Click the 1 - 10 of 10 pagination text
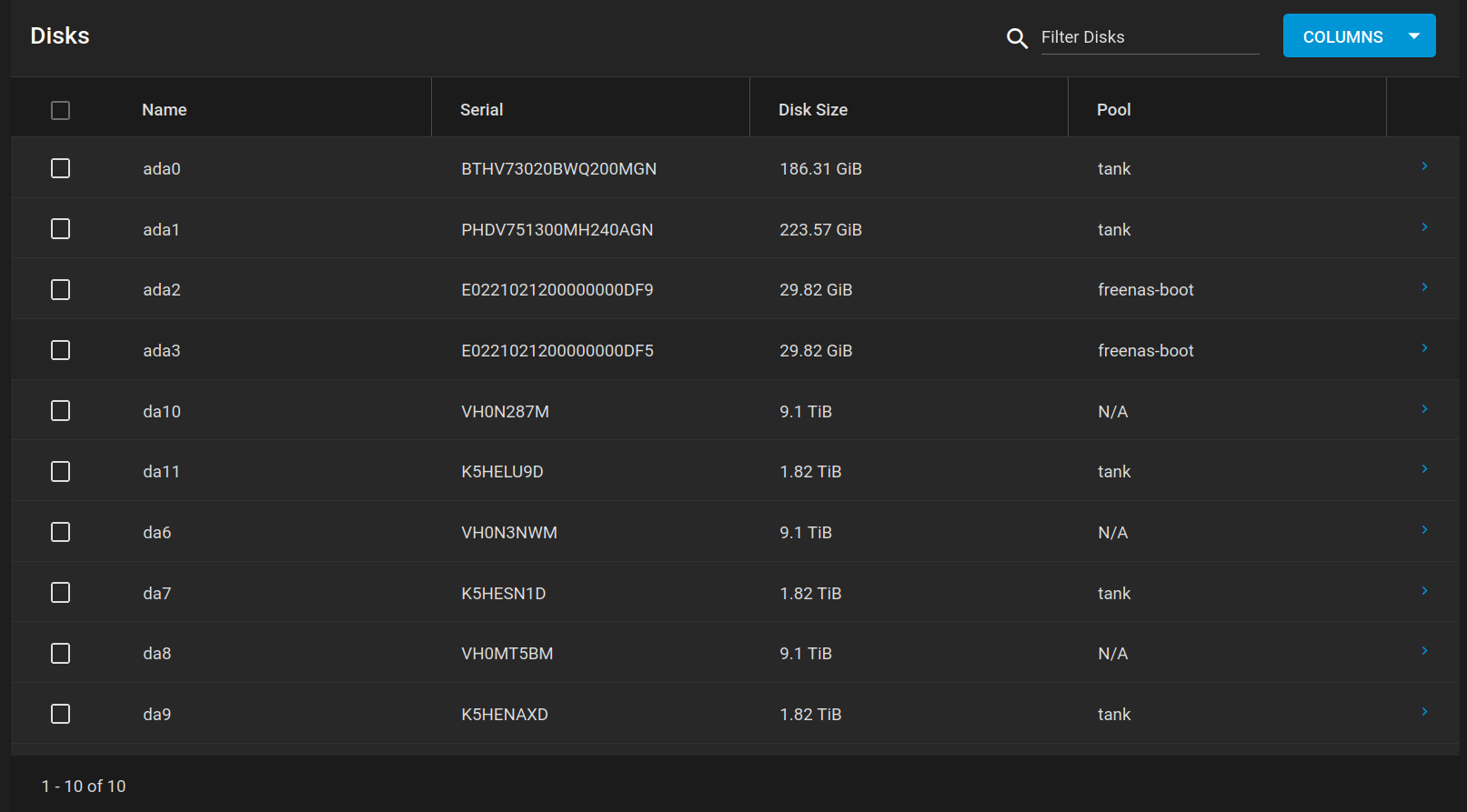This screenshot has width=1467, height=812. pos(84,787)
